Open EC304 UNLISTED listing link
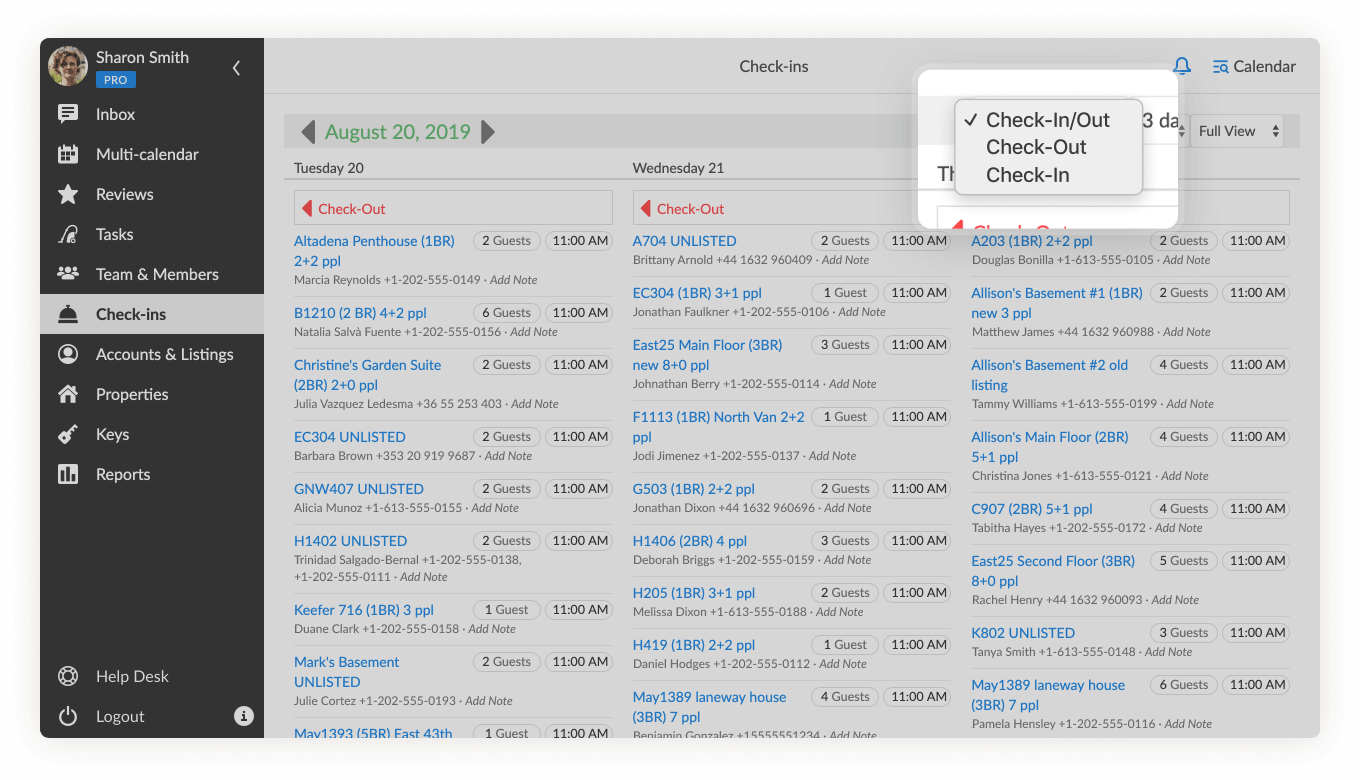Image resolution: width=1360 pixels, height=780 pixels. [x=350, y=437]
